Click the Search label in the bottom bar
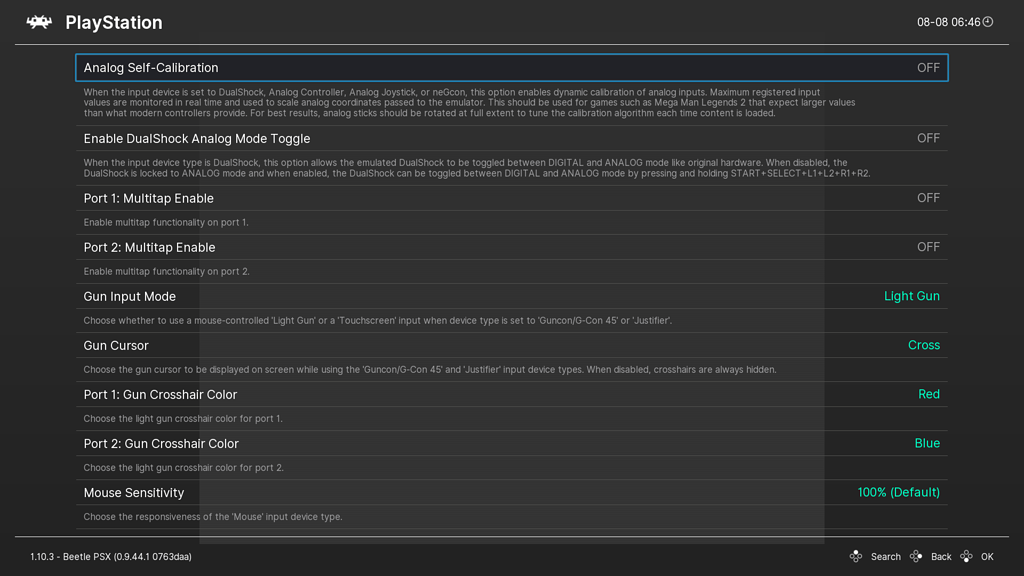The image size is (1024, 576). pos(885,556)
